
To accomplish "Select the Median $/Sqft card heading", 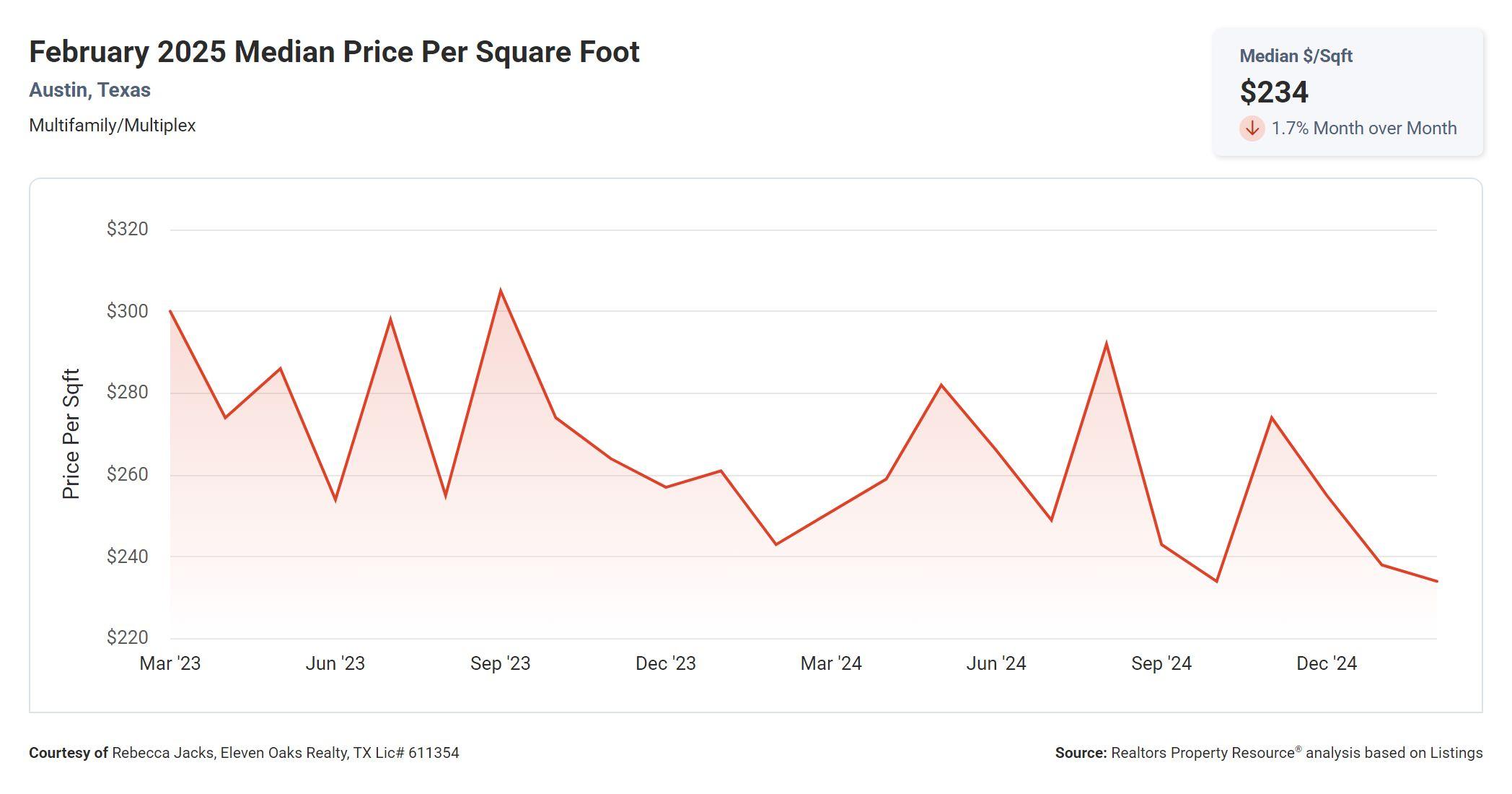I will (1296, 56).
